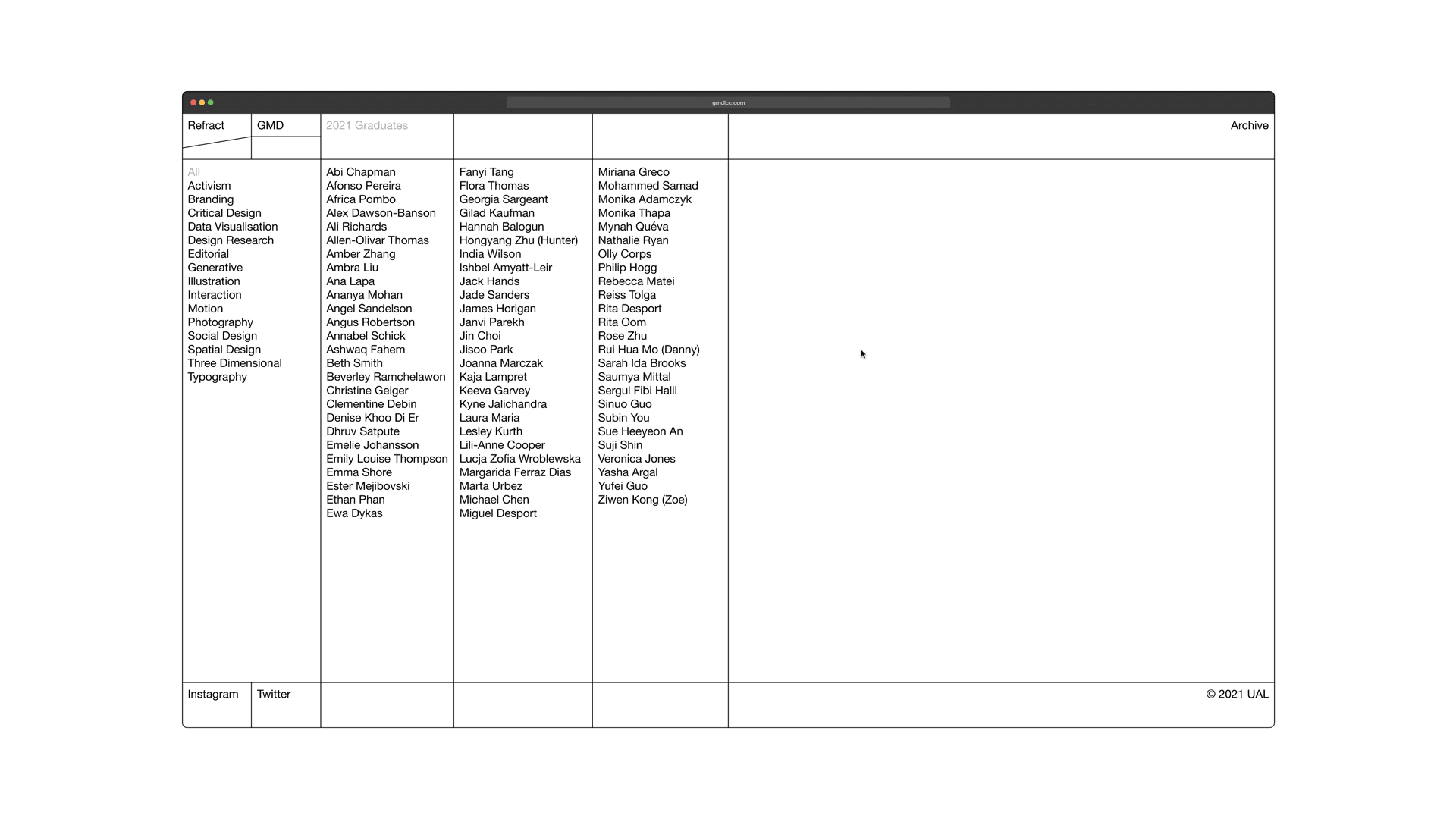Viewport: 1456px width, 819px height.
Task: Toggle the Activism category filter
Action: pos(209,185)
